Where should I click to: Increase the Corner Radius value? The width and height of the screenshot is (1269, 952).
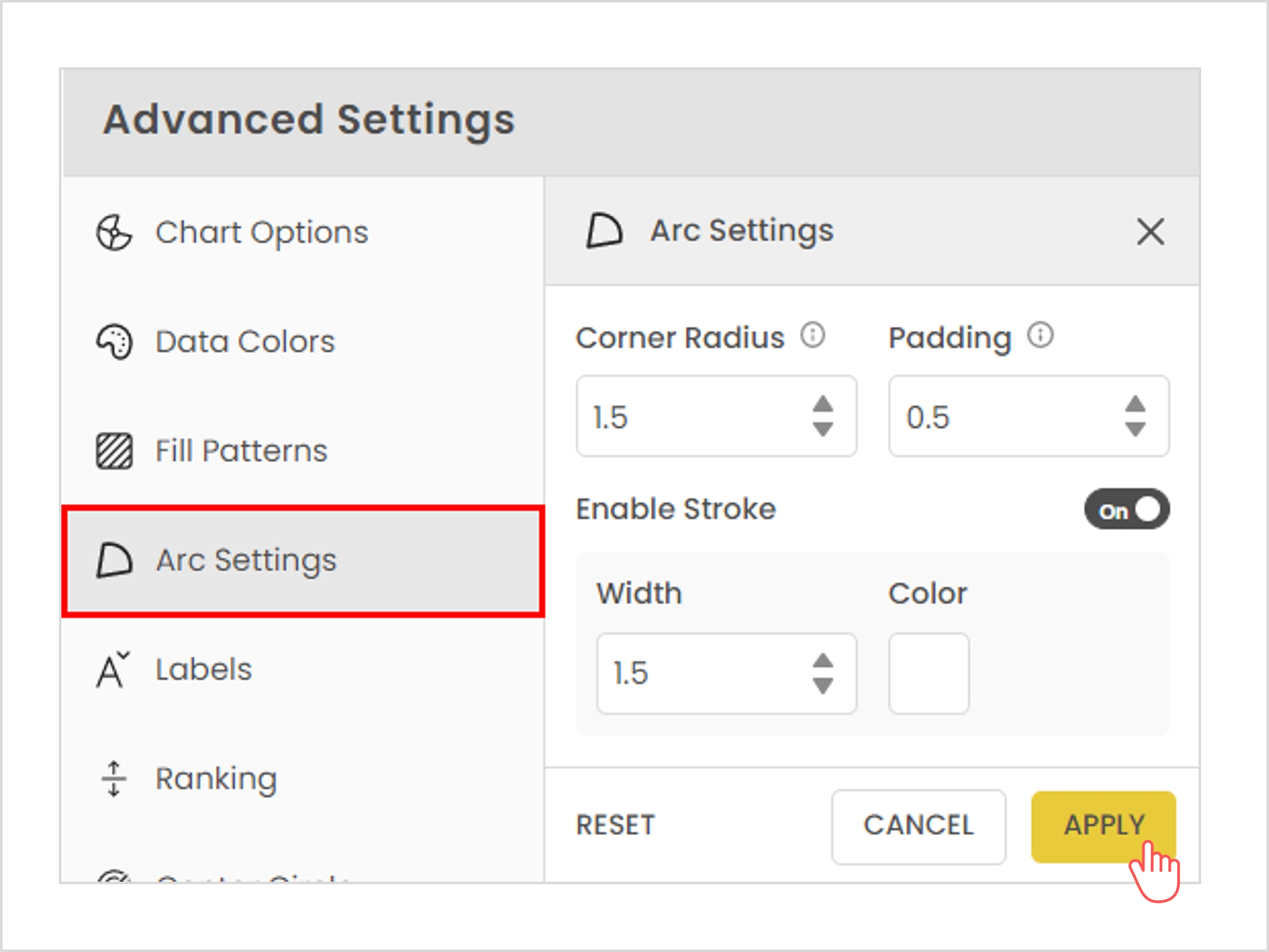[823, 404]
